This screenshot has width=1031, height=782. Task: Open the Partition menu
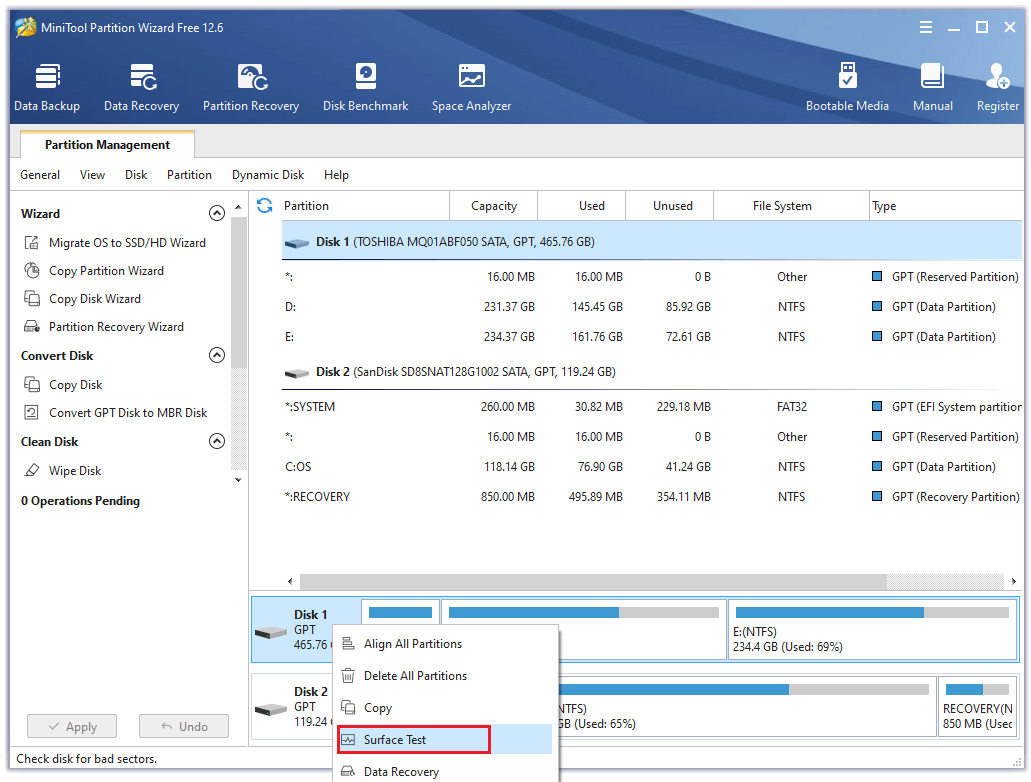(189, 175)
